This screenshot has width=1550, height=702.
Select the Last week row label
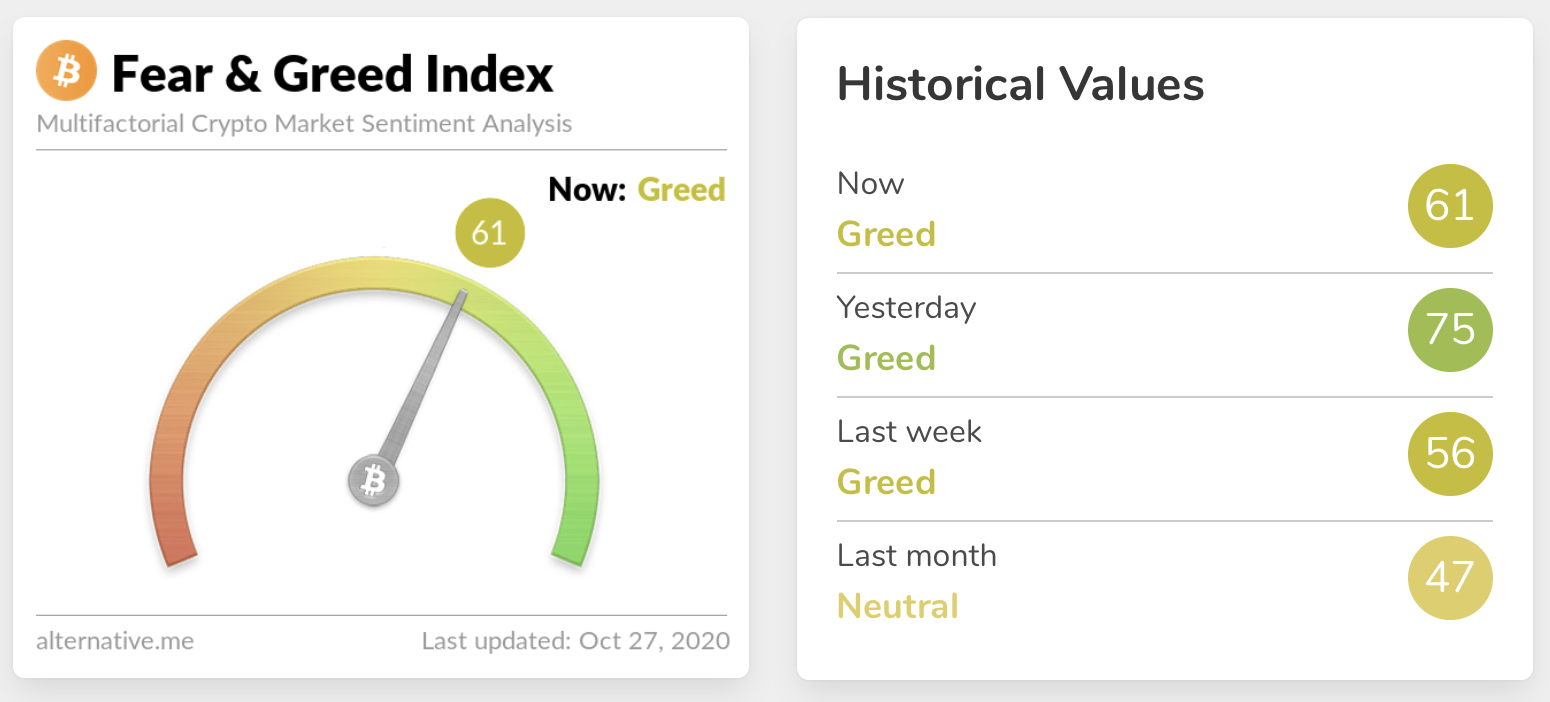coord(909,432)
